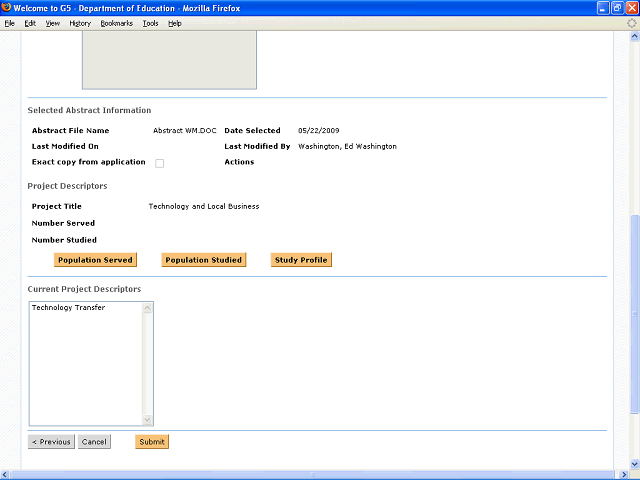Viewport: 640px width, 480px height.
Task: Close the Firefox window
Action: coord(632,8)
